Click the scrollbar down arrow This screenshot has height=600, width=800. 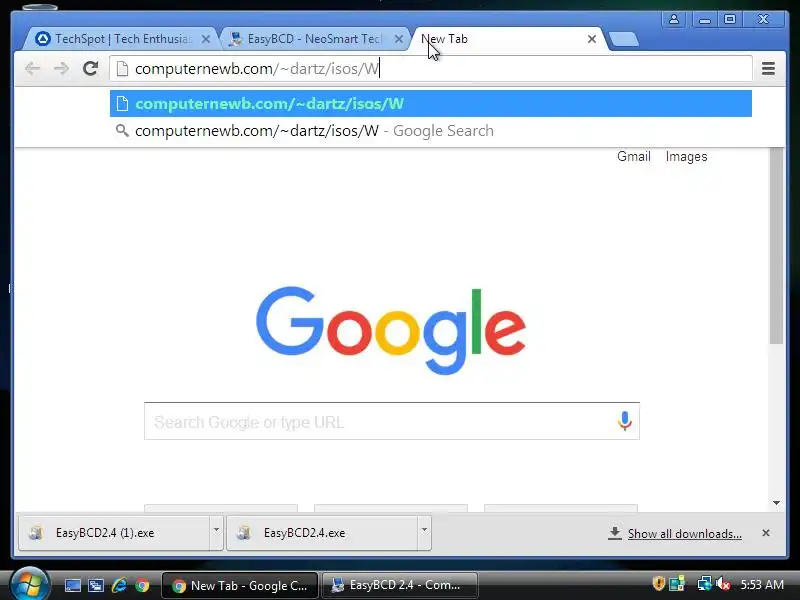776,503
